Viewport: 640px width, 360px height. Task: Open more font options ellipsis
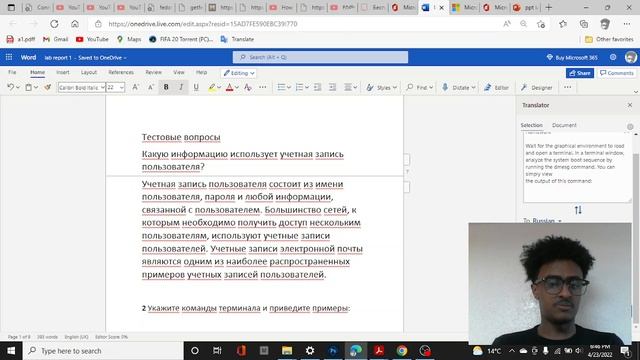(262, 87)
